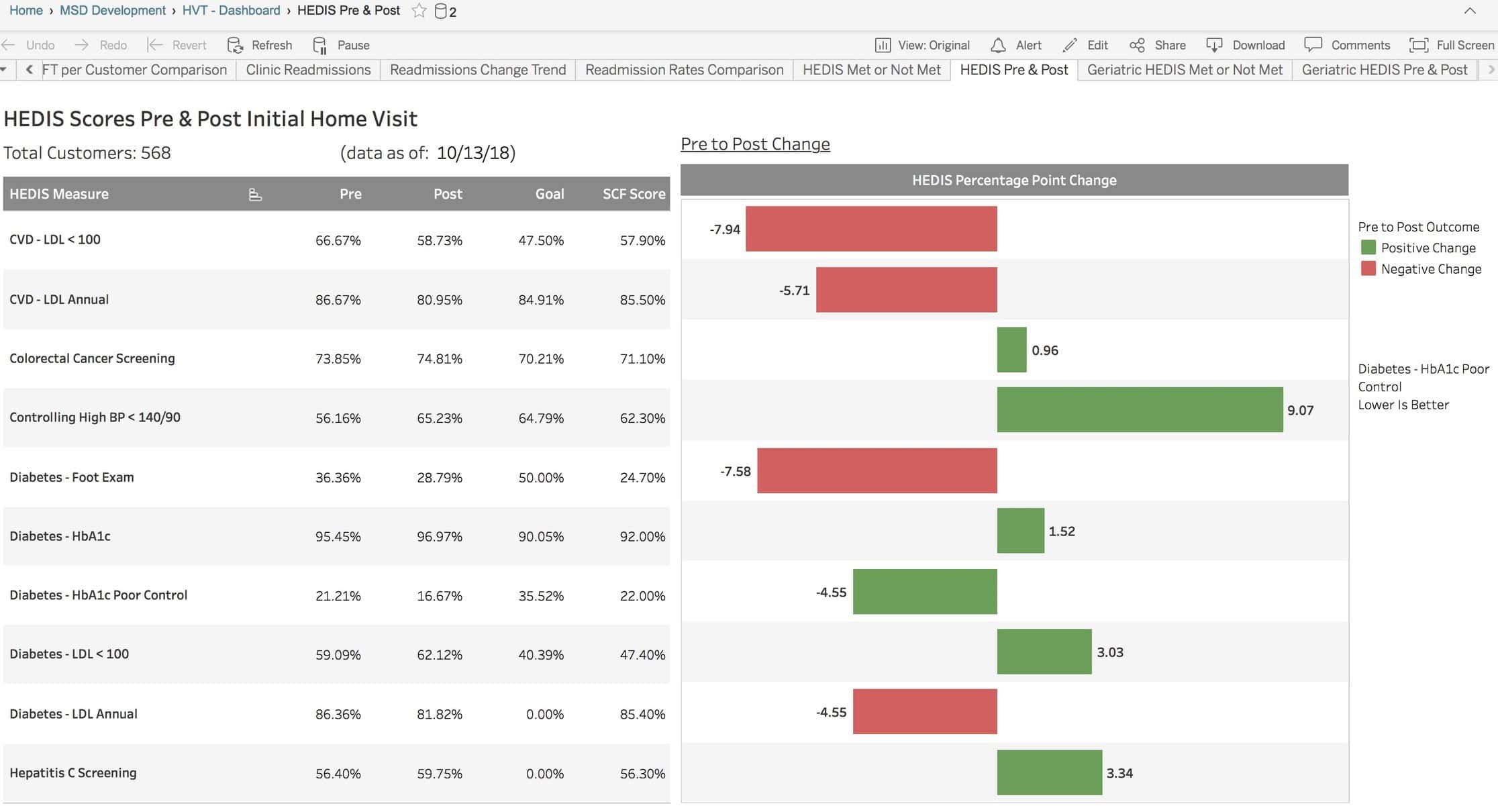Click the Total Customers: 568 text
The image size is (1498, 812).
[x=87, y=153]
